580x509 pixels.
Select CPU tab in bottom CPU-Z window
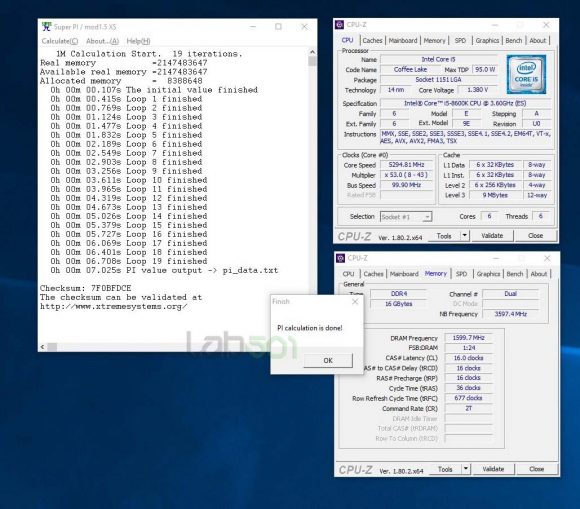coord(348,274)
